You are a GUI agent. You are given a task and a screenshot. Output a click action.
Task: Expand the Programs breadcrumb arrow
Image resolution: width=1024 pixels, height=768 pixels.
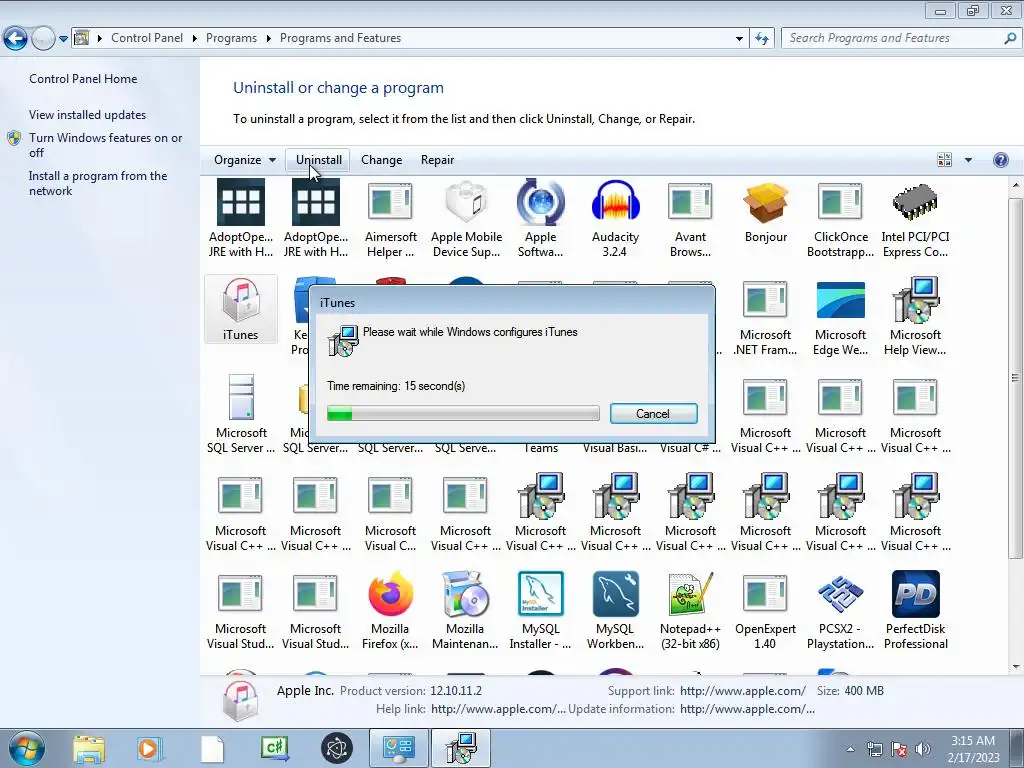coord(268,39)
